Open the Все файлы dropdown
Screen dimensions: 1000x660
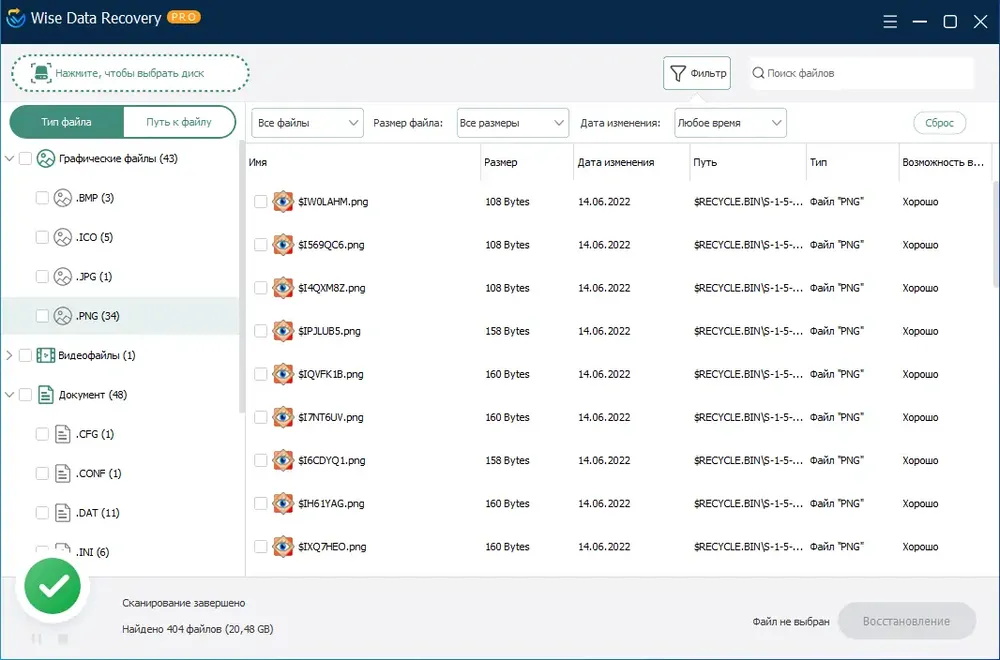(307, 123)
